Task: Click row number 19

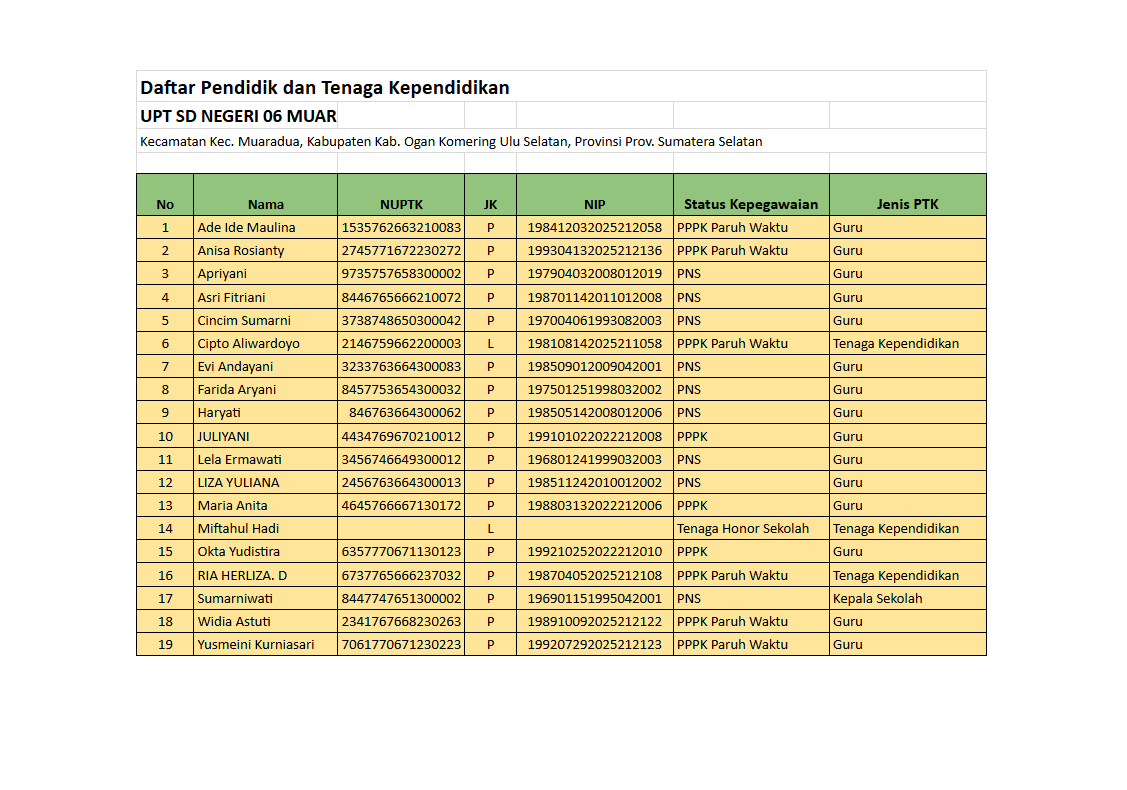Action: pyautogui.click(x=165, y=643)
